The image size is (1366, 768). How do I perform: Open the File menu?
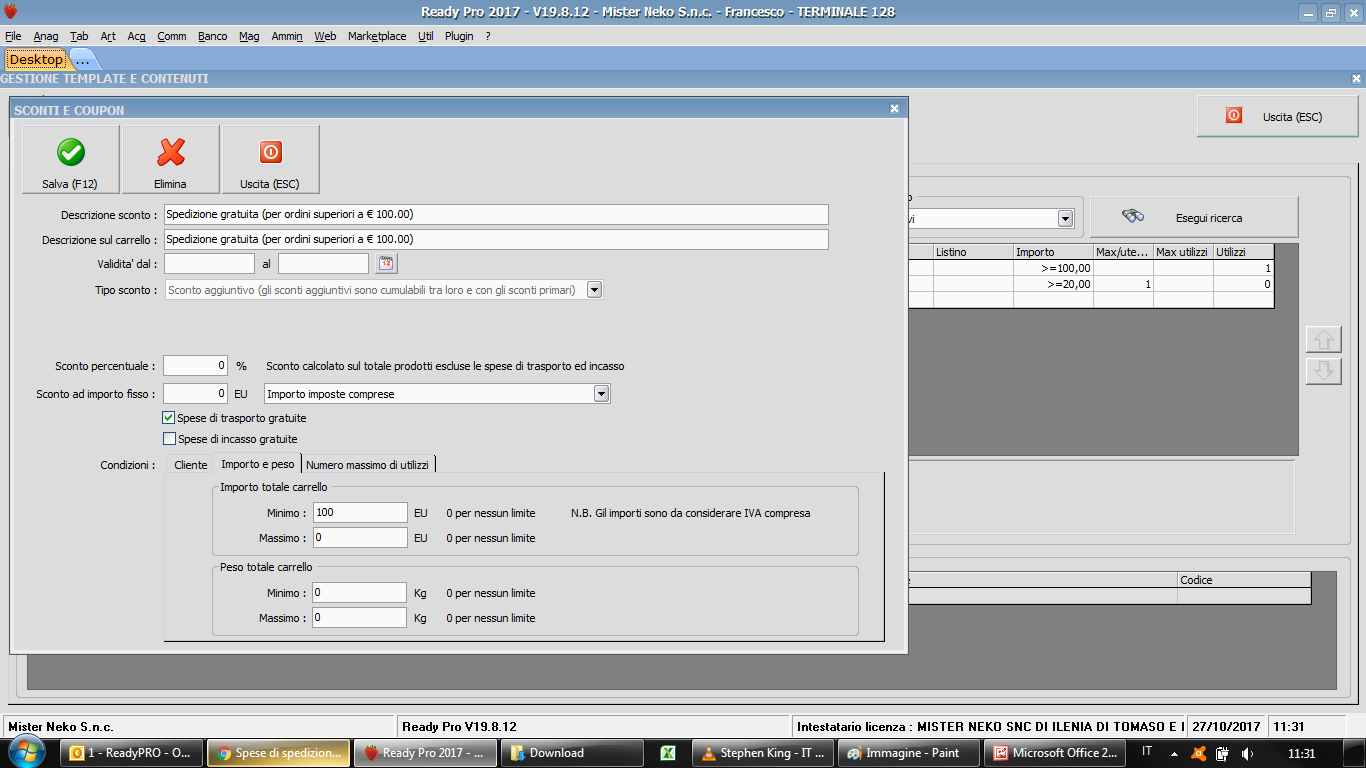(13, 36)
